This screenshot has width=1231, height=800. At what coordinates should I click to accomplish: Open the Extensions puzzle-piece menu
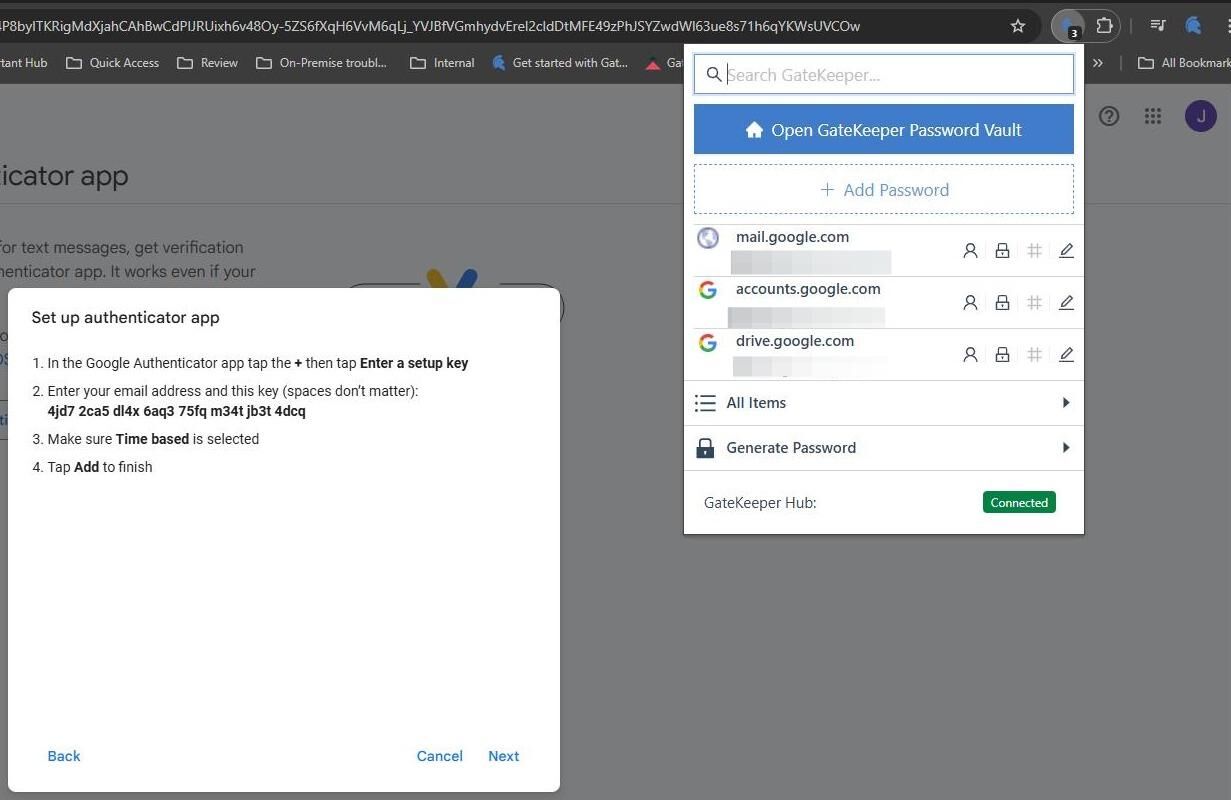point(1104,26)
